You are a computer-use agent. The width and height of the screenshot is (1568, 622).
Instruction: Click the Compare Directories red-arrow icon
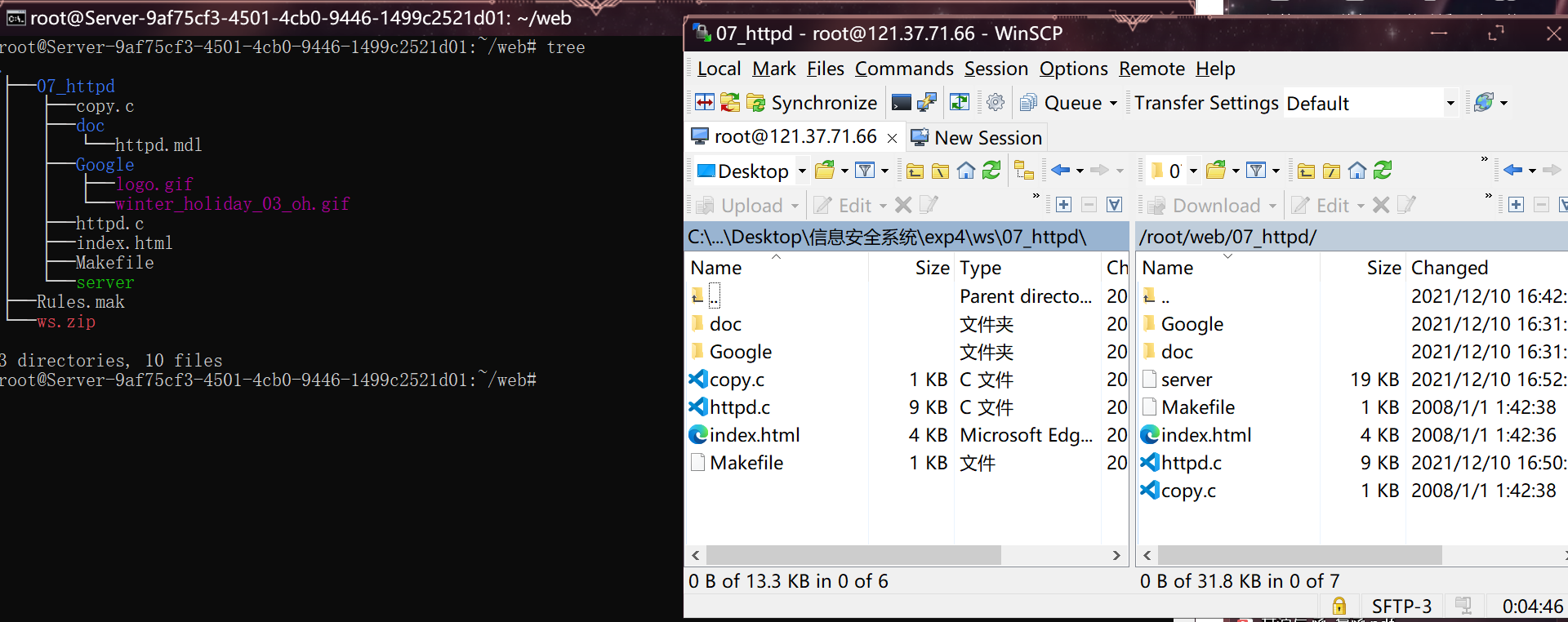click(x=704, y=102)
